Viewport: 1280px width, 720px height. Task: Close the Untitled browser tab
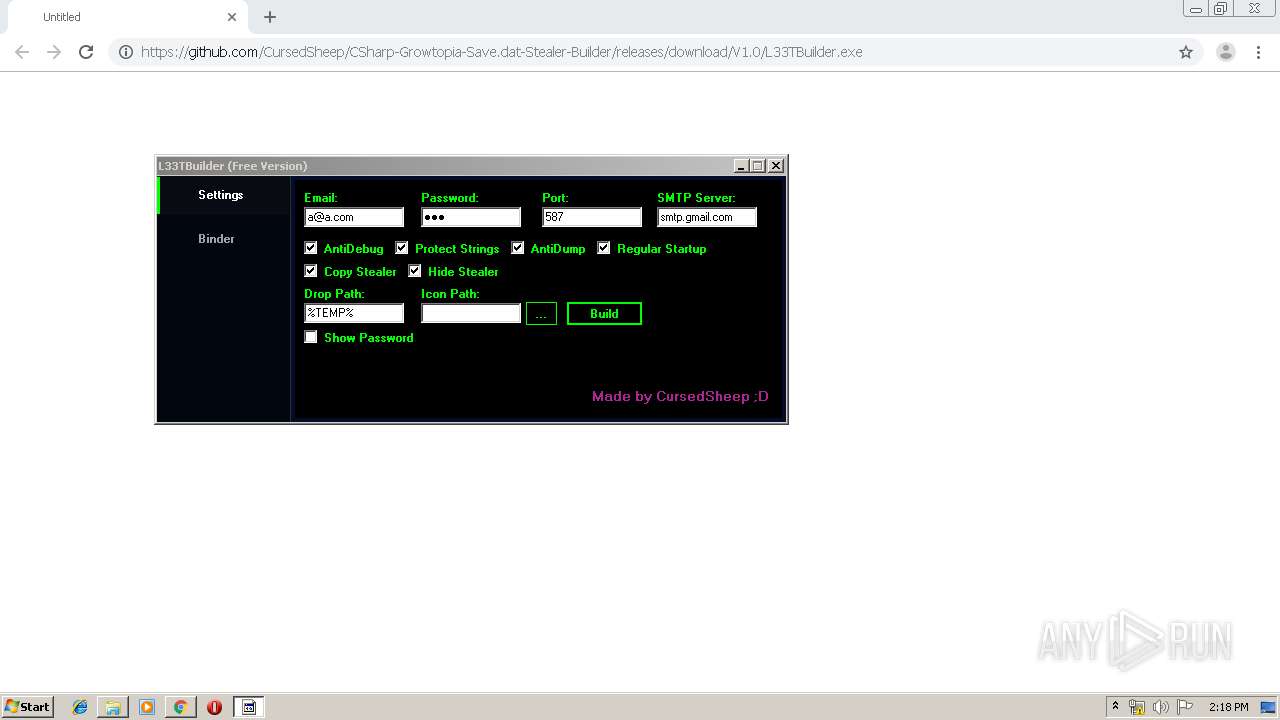click(x=232, y=17)
